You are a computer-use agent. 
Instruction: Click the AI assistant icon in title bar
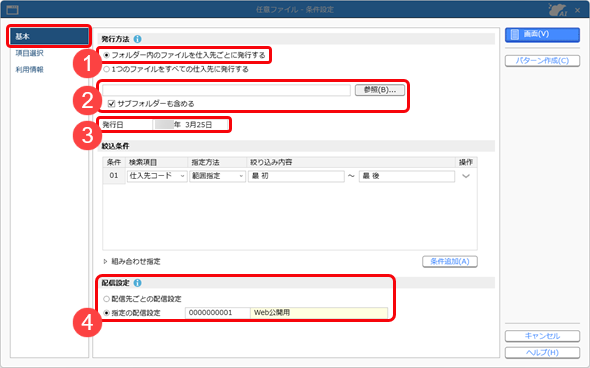point(557,10)
